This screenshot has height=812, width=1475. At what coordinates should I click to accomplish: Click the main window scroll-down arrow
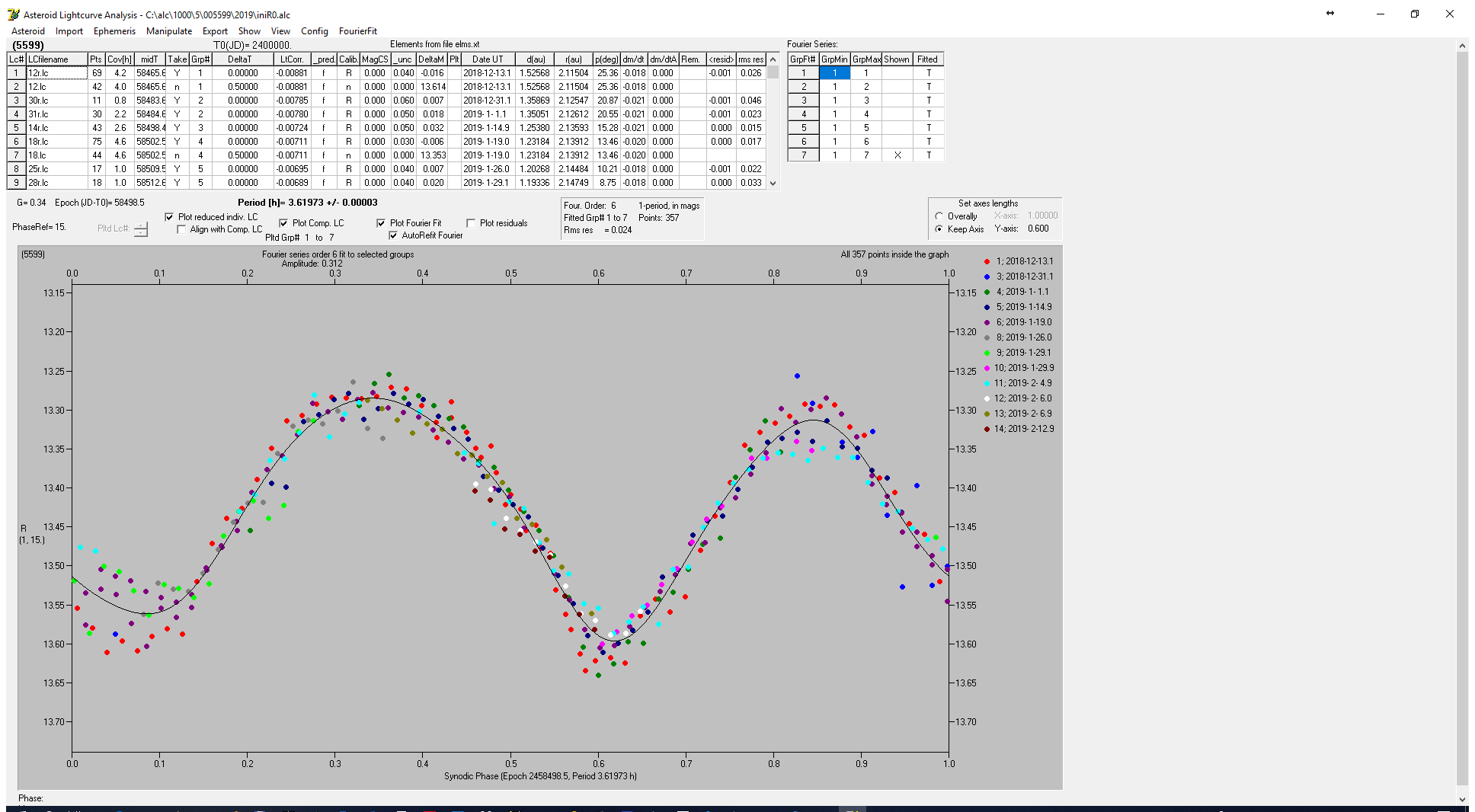(1462, 799)
